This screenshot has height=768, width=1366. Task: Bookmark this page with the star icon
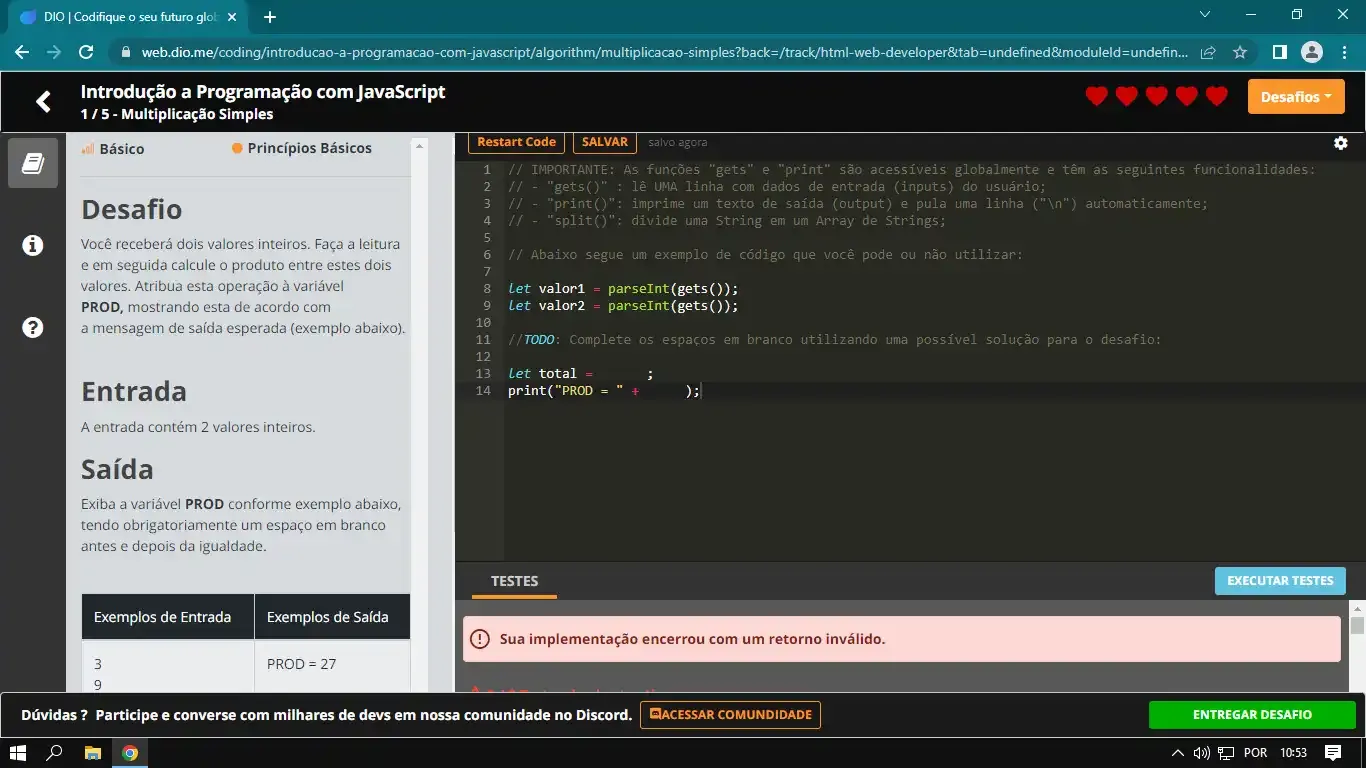click(x=1240, y=52)
